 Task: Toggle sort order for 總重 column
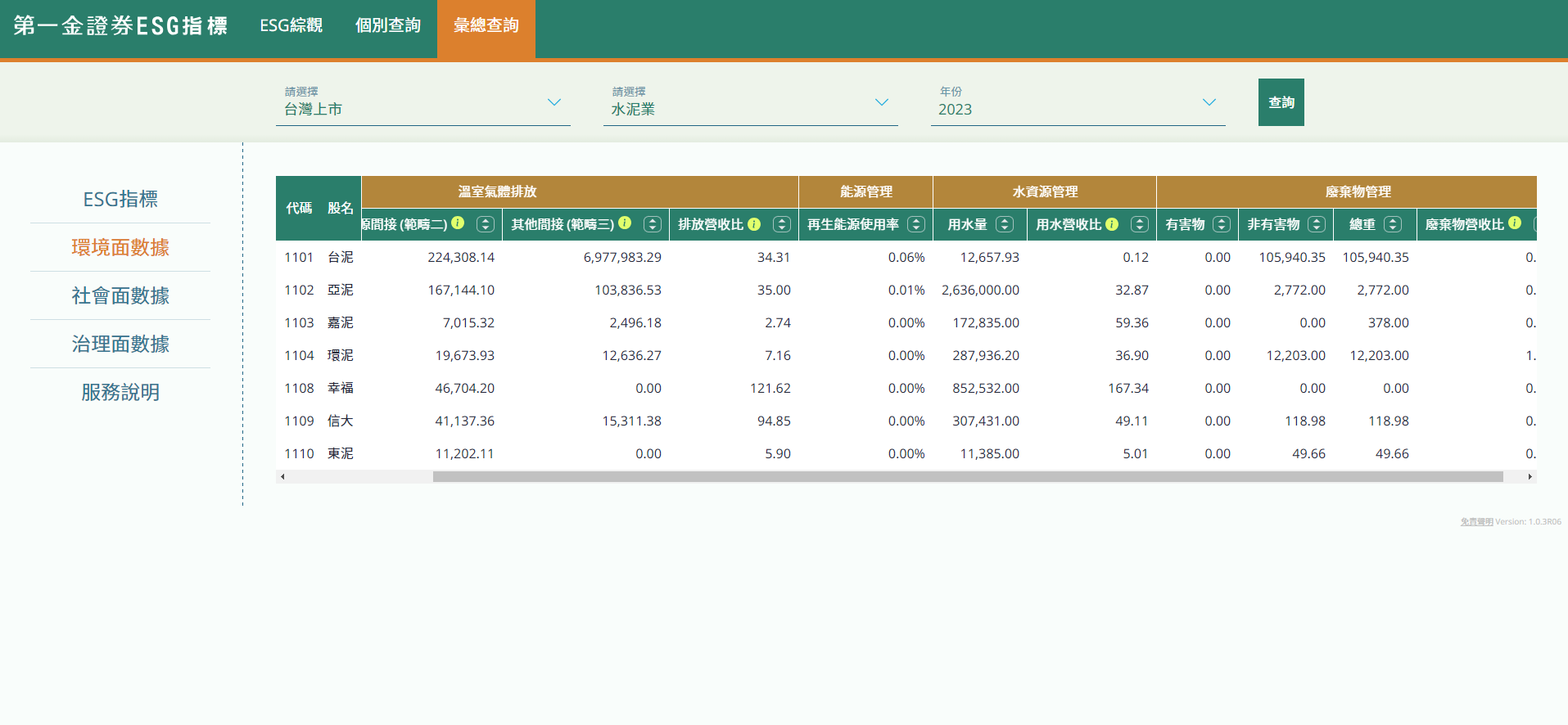click(1393, 224)
